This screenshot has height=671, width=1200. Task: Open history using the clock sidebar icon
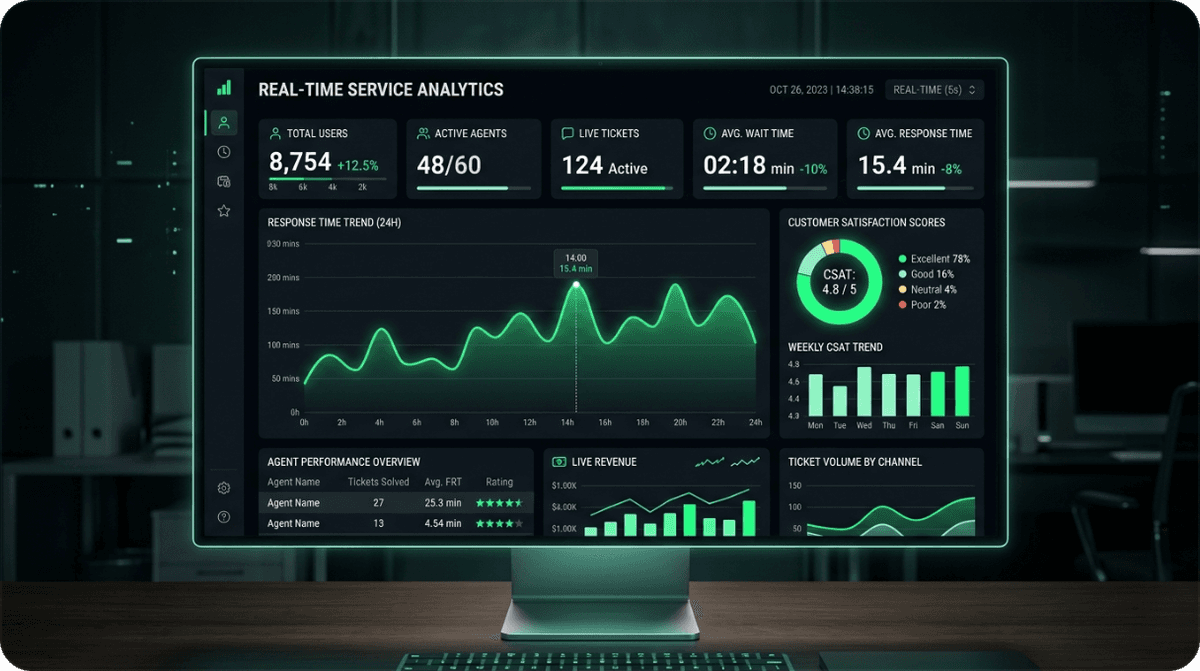coord(223,151)
